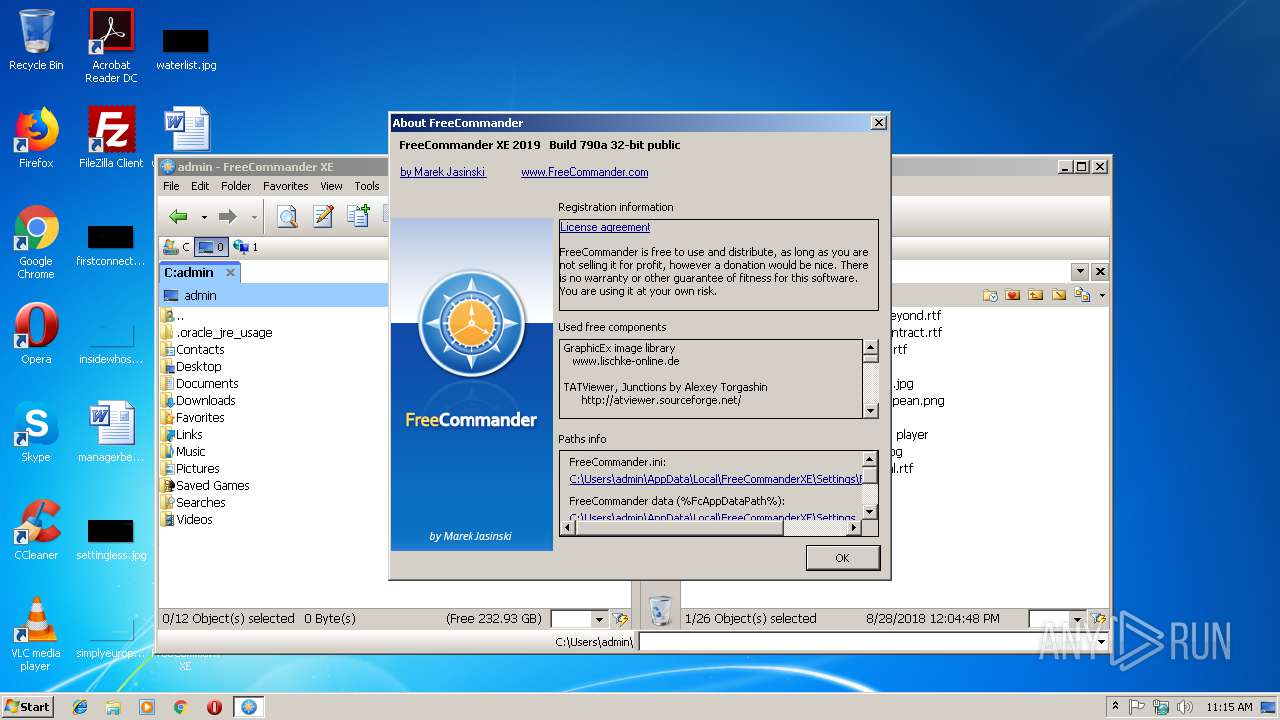Click the synchronize panels icon in right panel

pyautogui.click(x=1082, y=295)
